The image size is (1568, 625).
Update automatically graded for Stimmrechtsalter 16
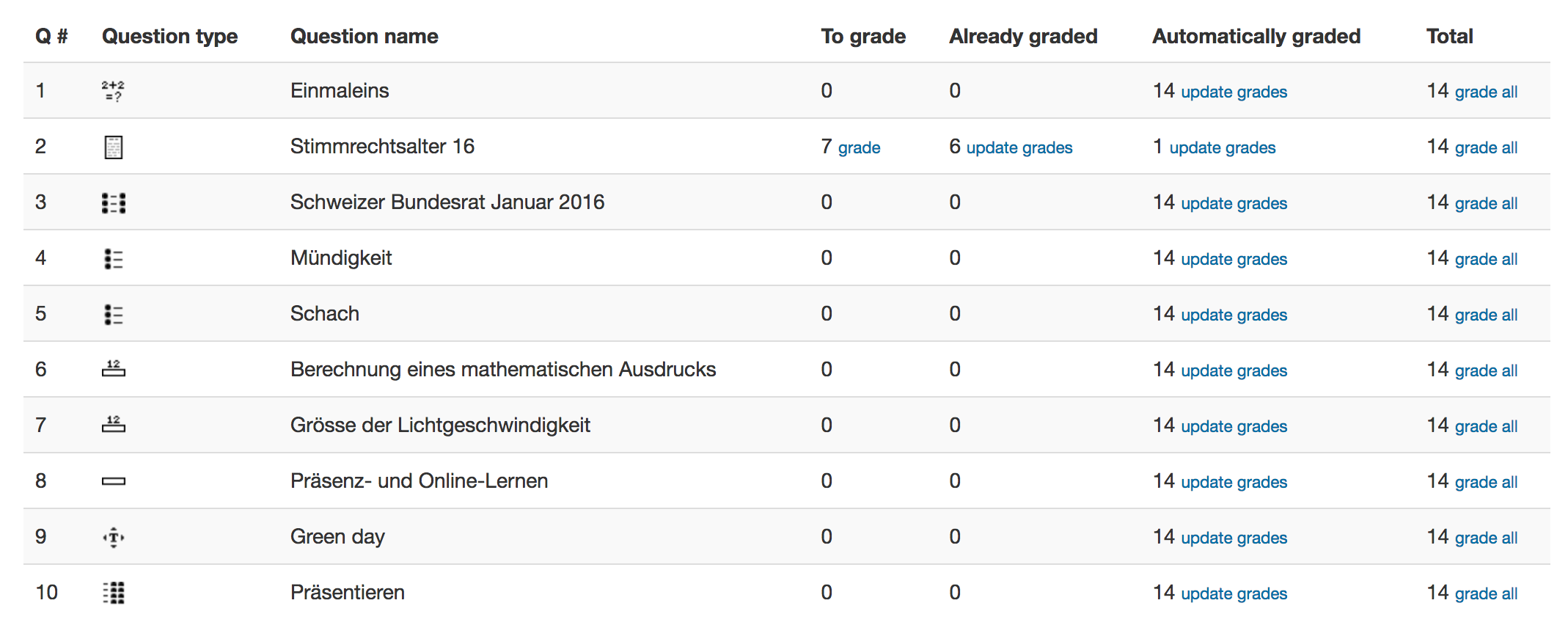1223,147
